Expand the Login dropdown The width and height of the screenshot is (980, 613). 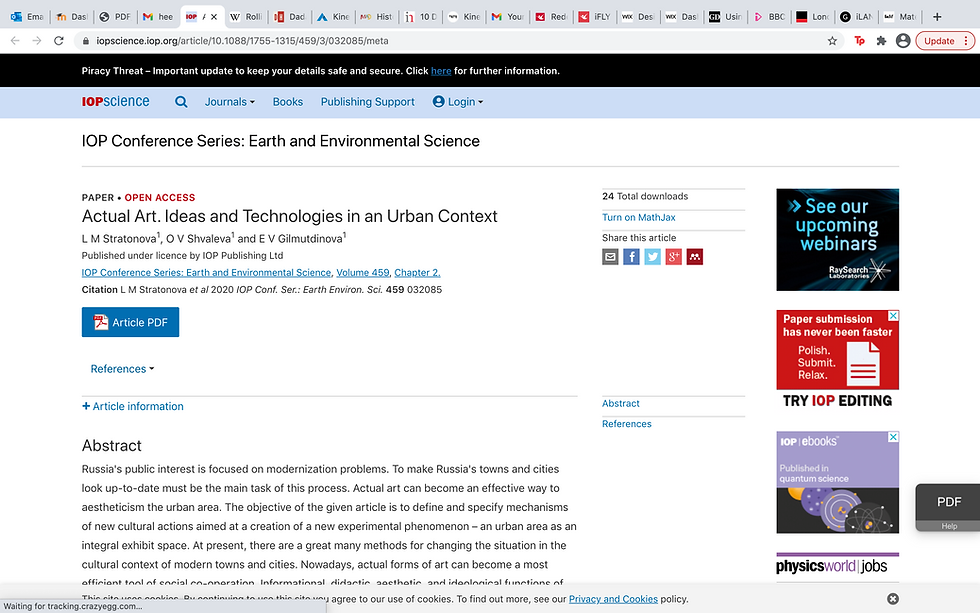[x=458, y=102]
